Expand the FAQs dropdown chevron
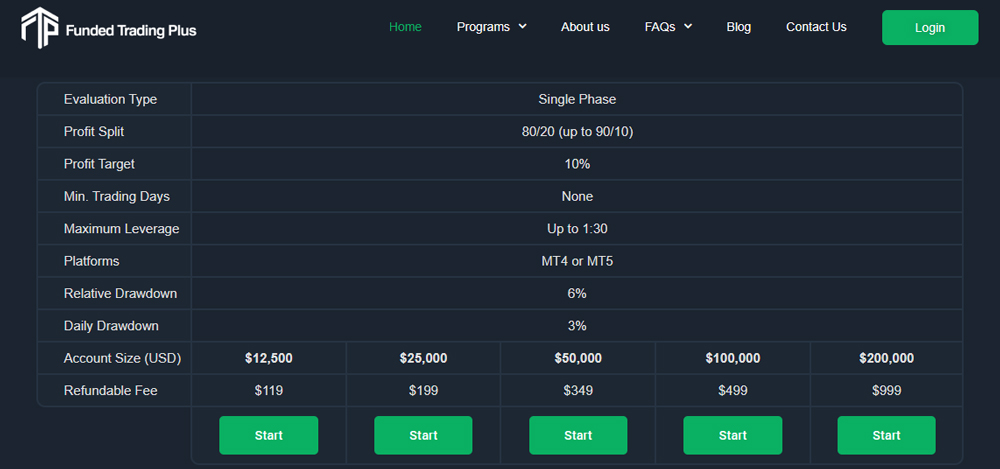The height and width of the screenshot is (469, 1000). 688,27
